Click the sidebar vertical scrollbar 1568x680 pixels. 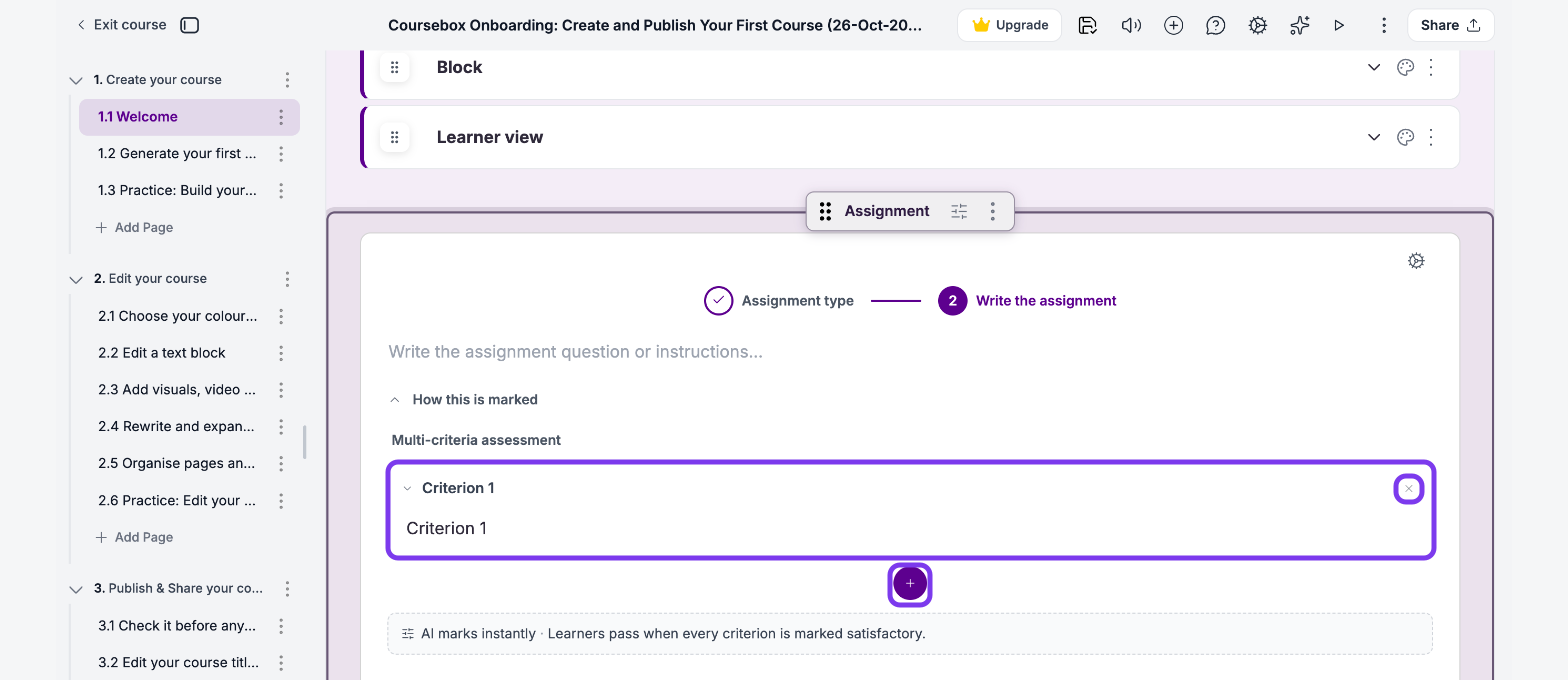[x=305, y=442]
